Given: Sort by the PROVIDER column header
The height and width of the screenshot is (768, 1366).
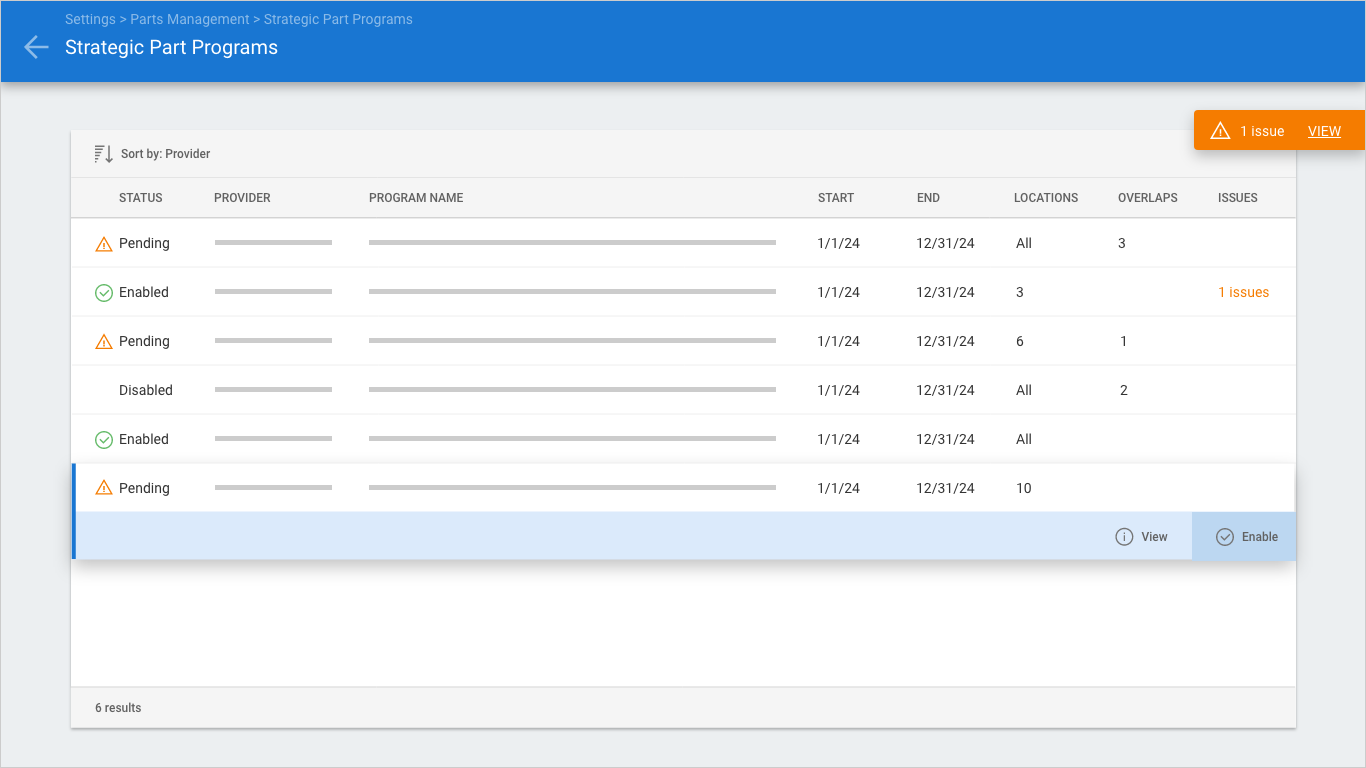Looking at the screenshot, I should [242, 198].
